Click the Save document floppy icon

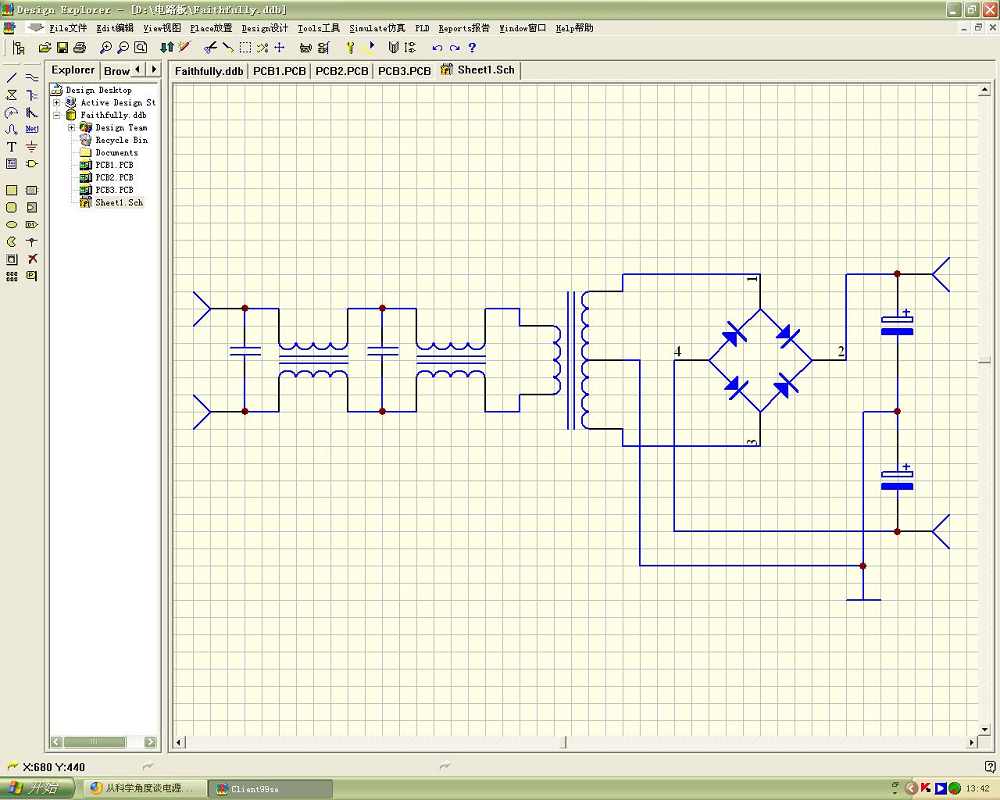tap(62, 48)
